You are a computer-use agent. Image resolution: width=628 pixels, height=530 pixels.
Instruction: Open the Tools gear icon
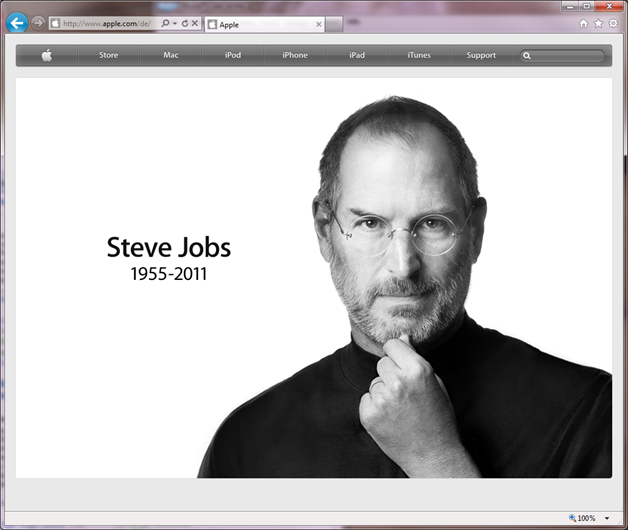(x=613, y=24)
